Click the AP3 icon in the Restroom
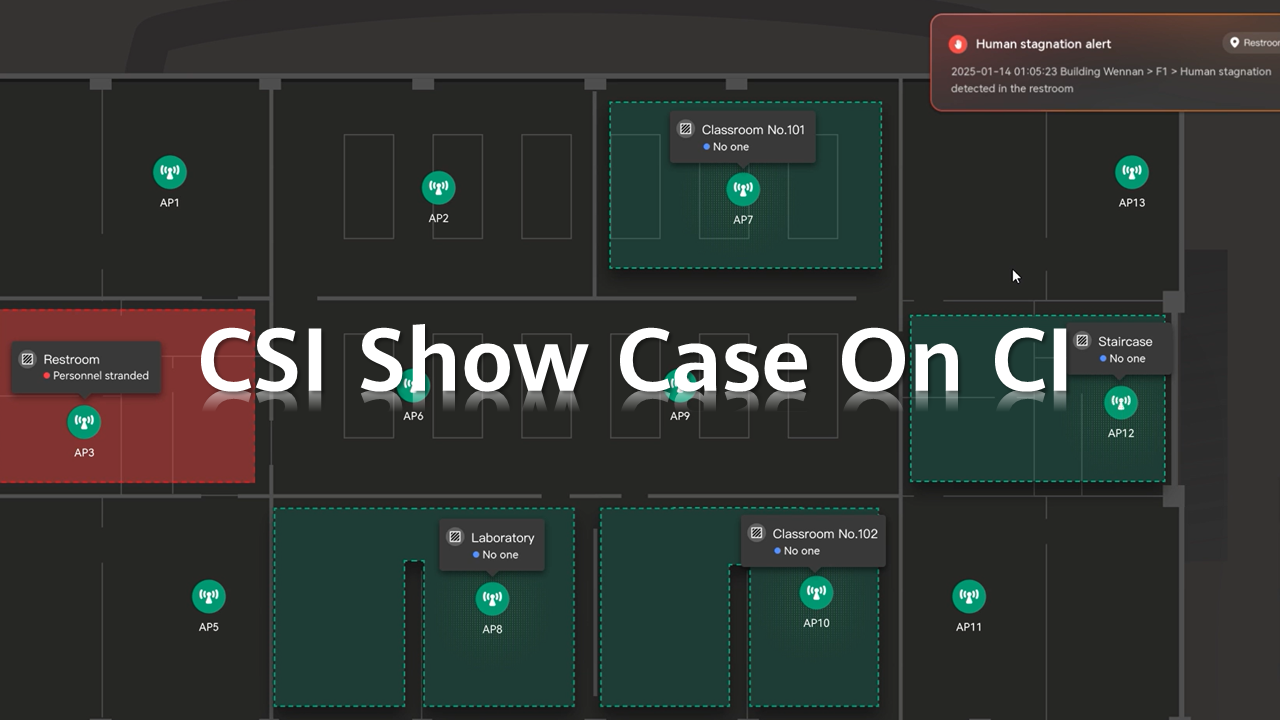Image resolution: width=1280 pixels, height=720 pixels. 84,422
